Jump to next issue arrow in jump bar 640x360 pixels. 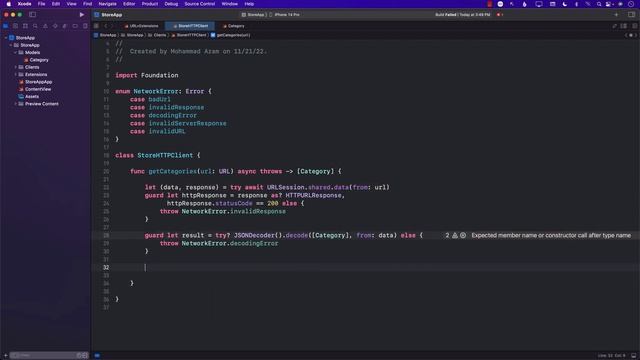(x=636, y=35)
